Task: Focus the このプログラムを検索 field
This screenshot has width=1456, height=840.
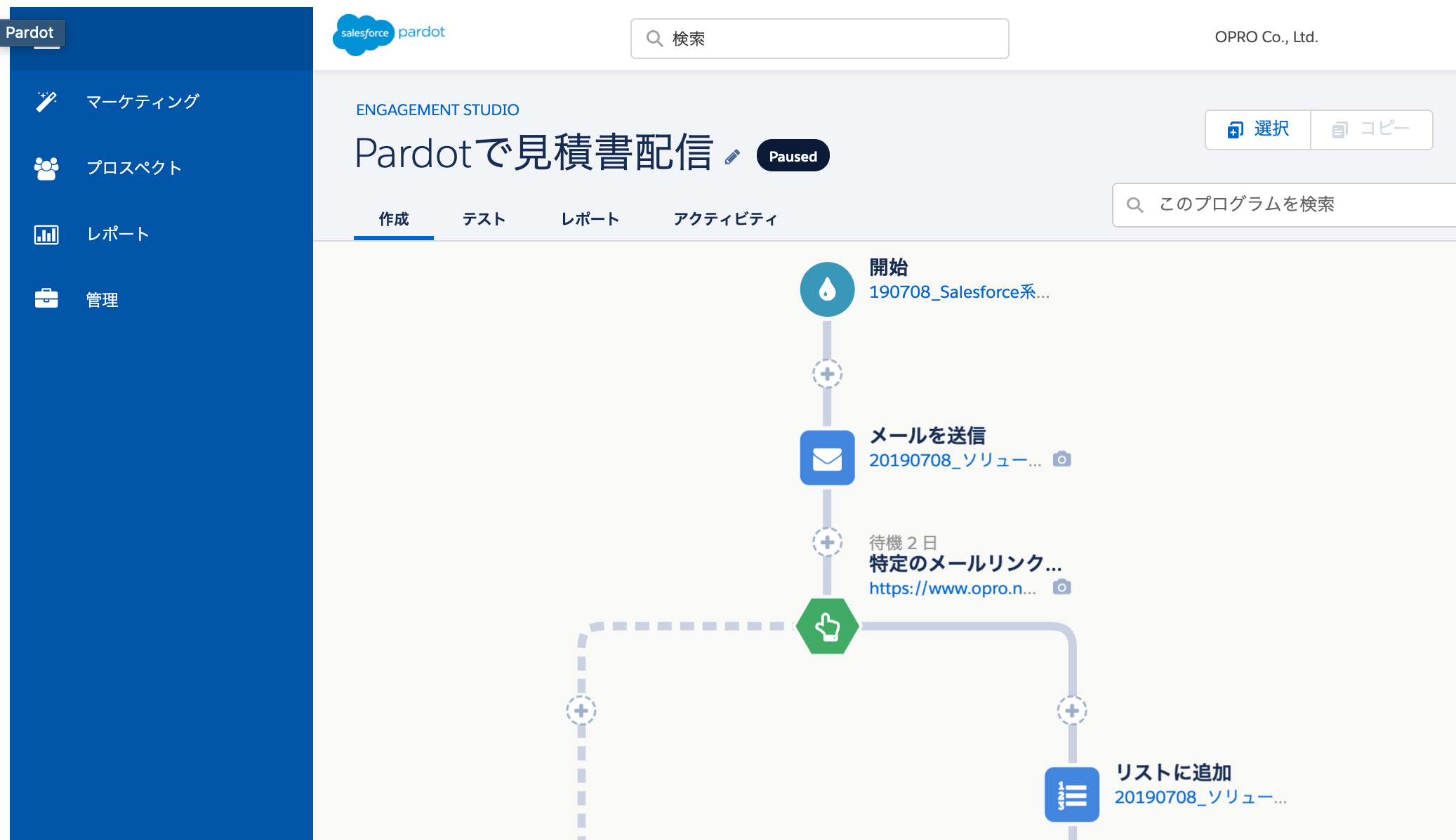Action: tap(1284, 205)
